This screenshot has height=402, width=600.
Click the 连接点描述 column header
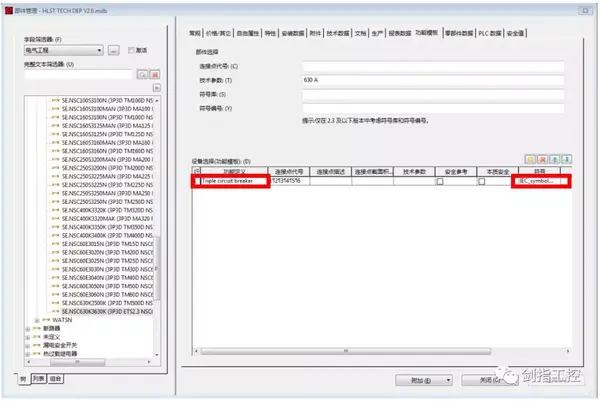[331, 172]
